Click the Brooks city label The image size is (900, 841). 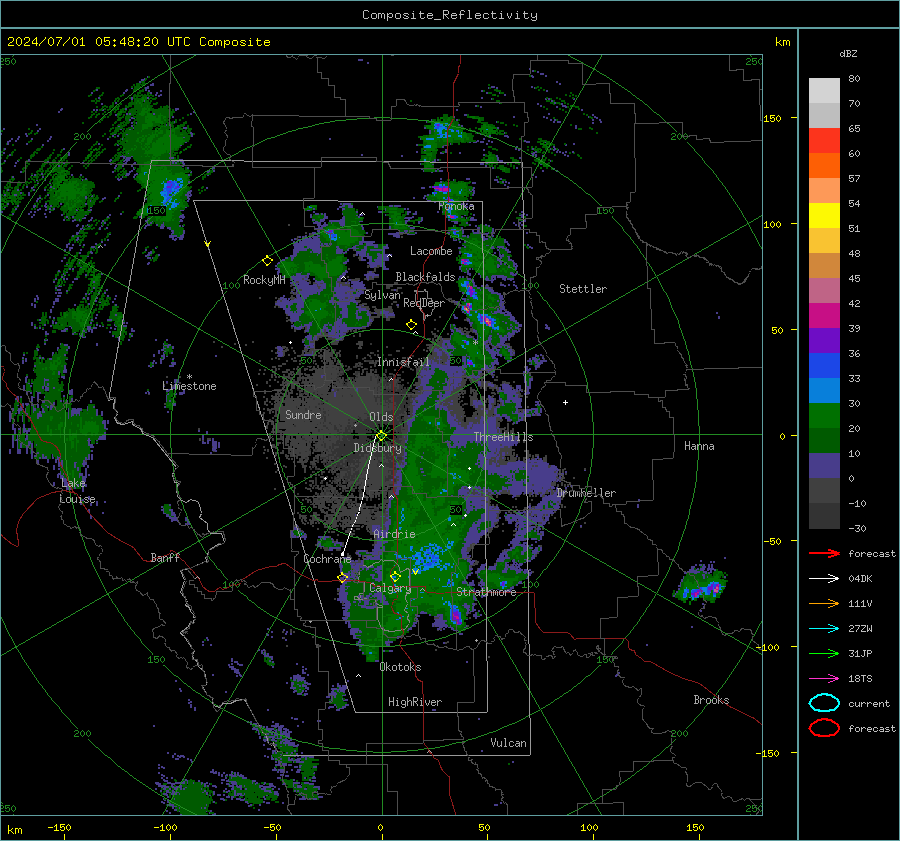(711, 700)
